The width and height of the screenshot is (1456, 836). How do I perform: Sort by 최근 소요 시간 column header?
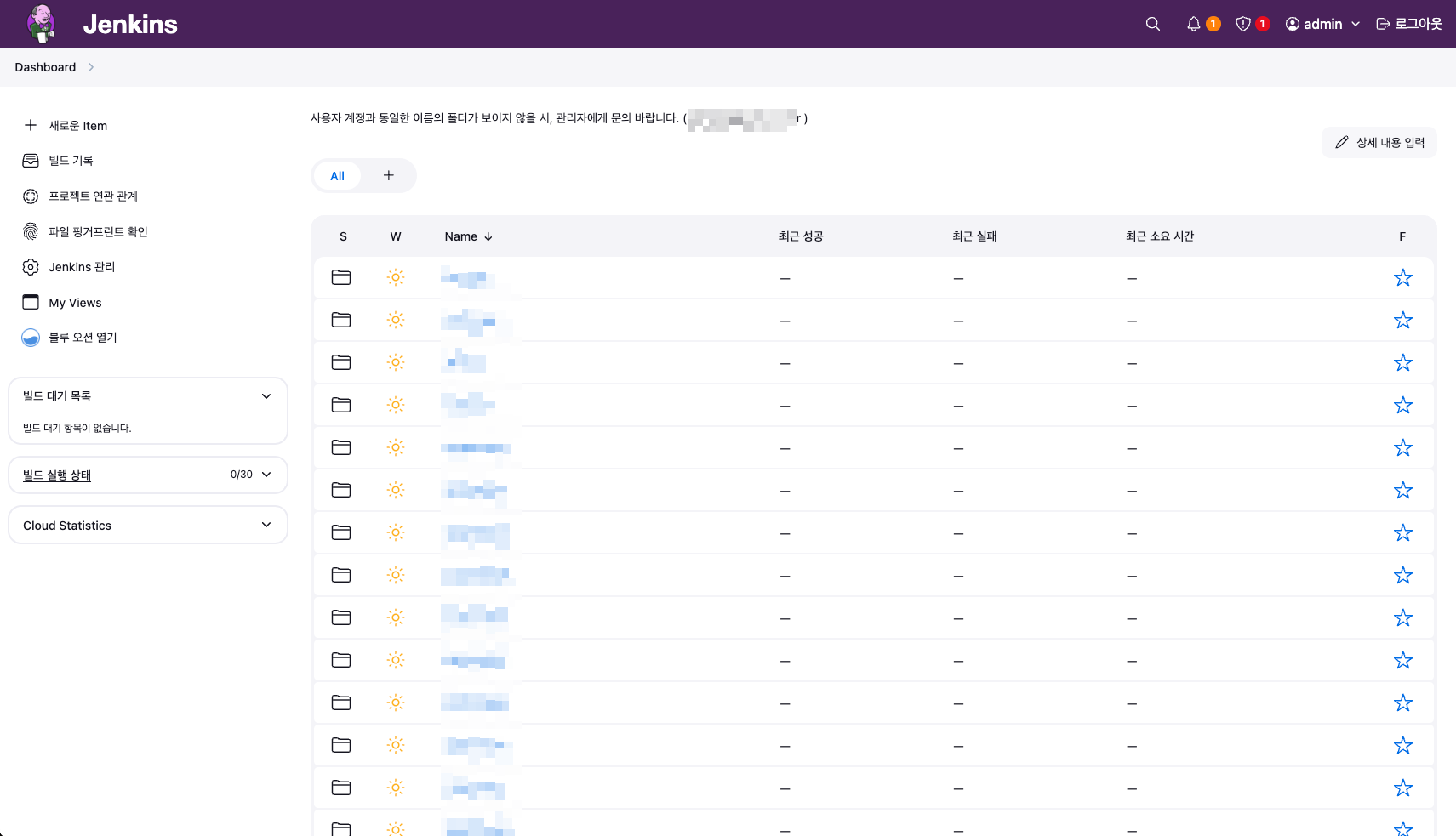[x=1160, y=236]
